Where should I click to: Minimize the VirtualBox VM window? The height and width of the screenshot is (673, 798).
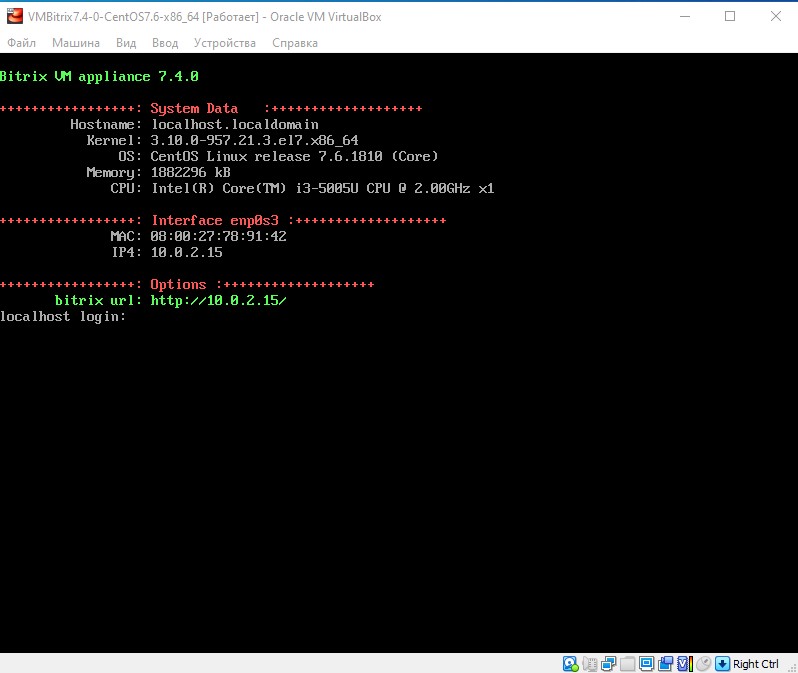685,16
